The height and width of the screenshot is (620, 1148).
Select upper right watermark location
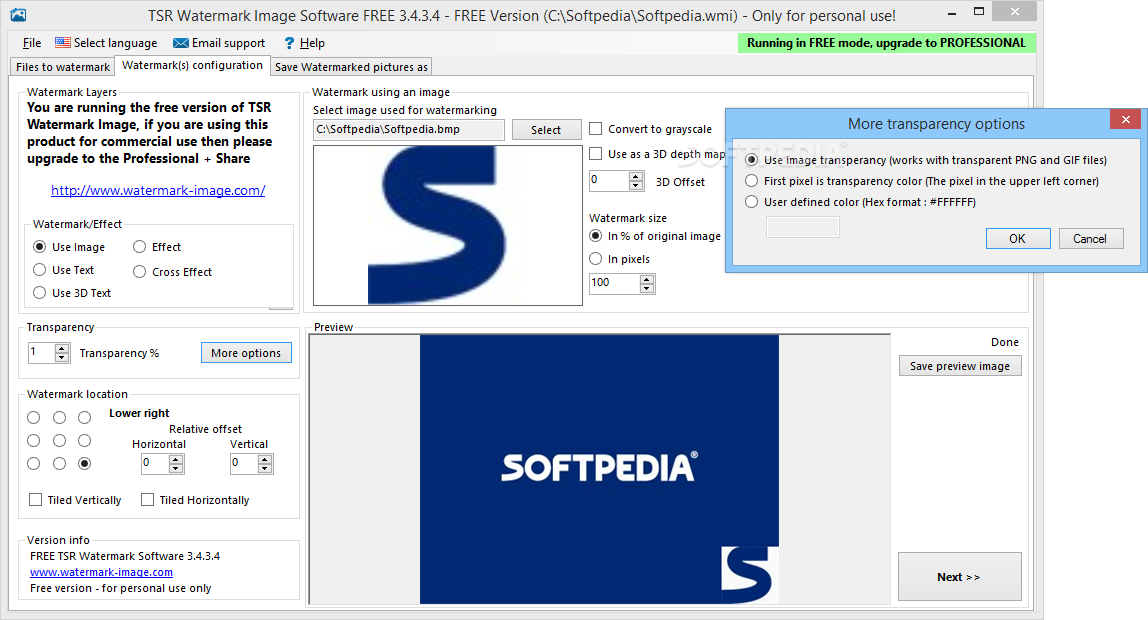(85, 417)
